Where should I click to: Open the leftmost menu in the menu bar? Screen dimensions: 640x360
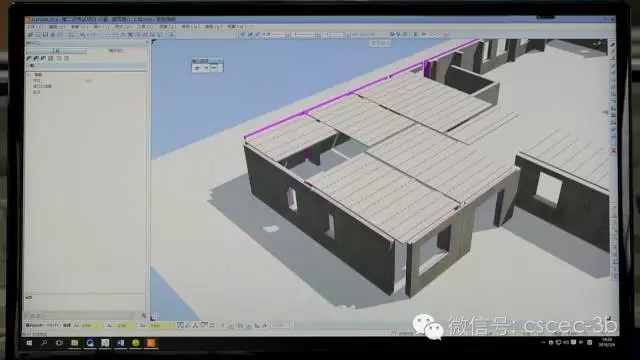pos(33,27)
